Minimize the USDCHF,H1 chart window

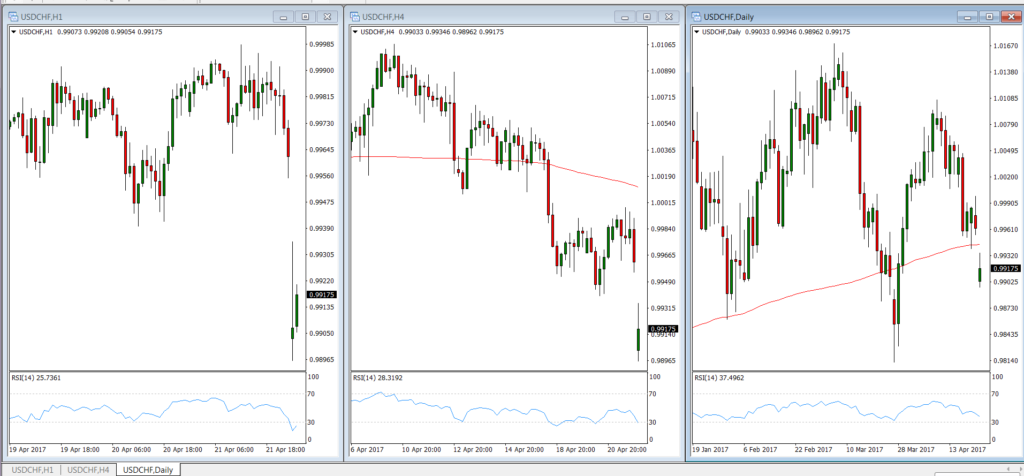[283, 17]
